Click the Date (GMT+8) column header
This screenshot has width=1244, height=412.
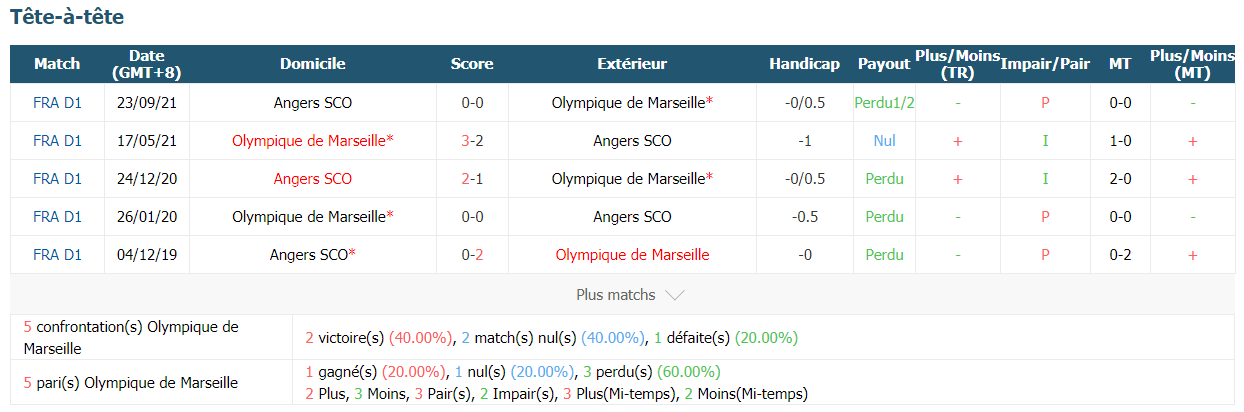146,64
